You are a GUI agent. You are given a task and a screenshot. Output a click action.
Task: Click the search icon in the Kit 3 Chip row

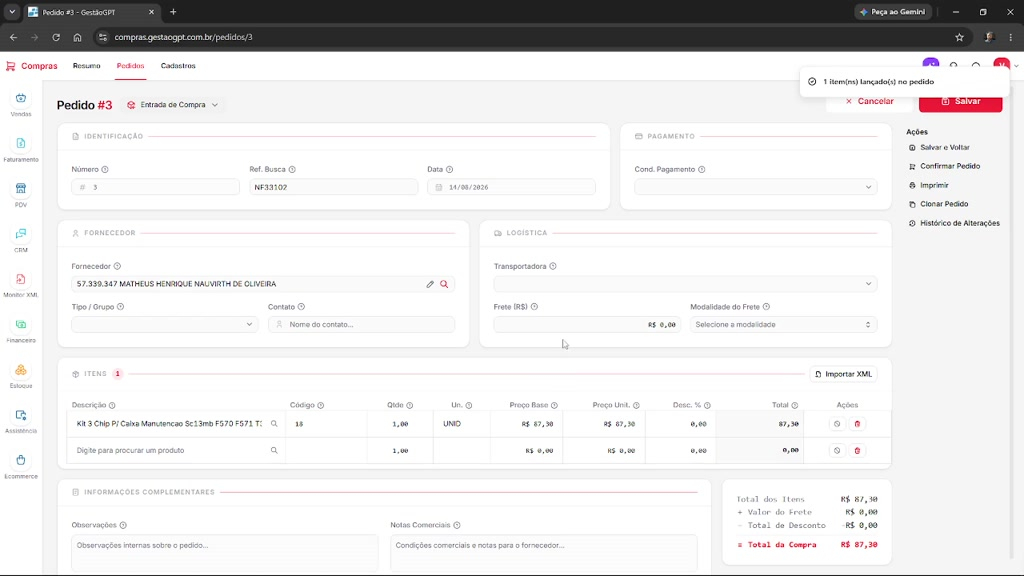(x=274, y=424)
